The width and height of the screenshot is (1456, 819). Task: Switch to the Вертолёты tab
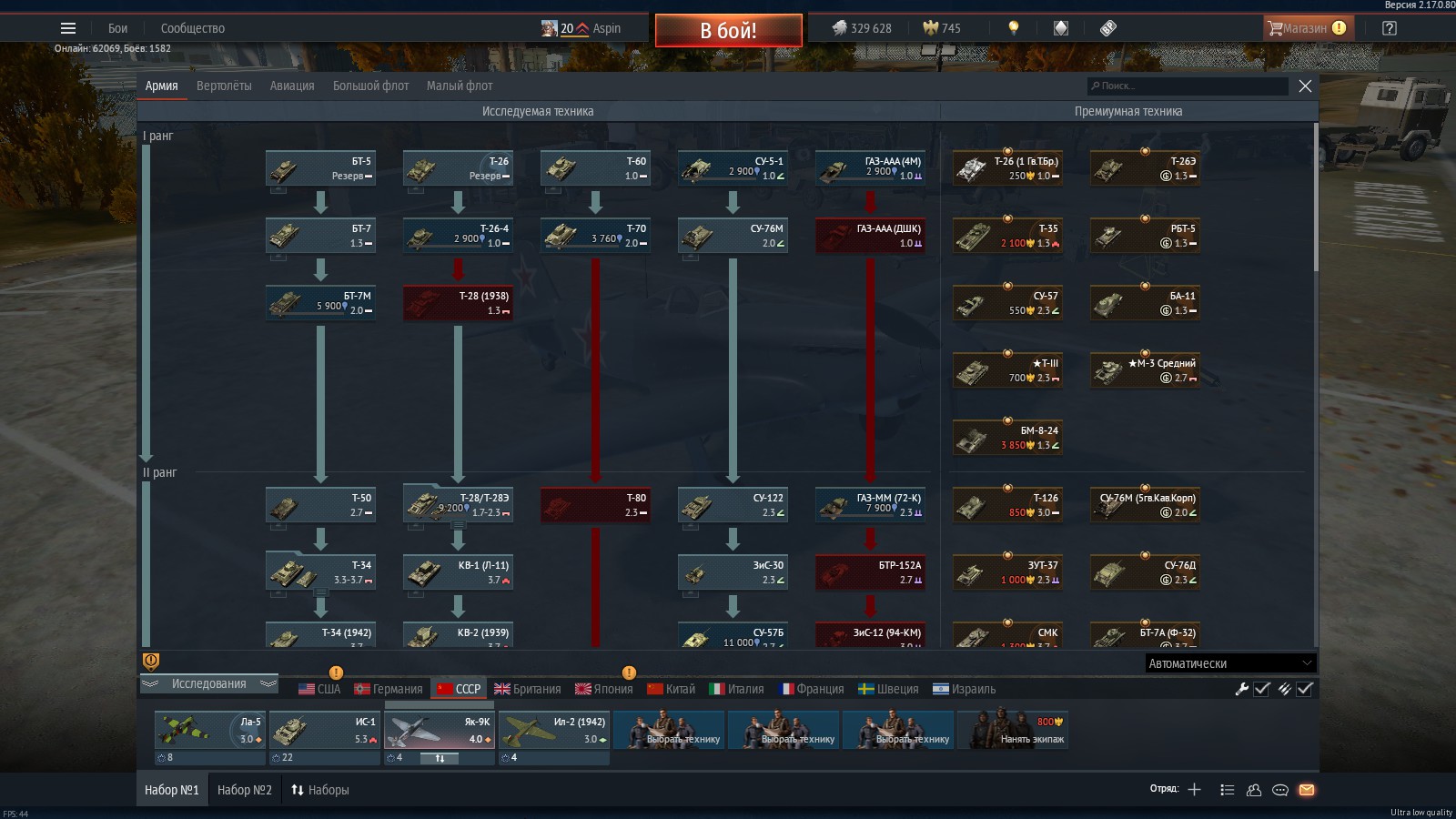click(224, 86)
